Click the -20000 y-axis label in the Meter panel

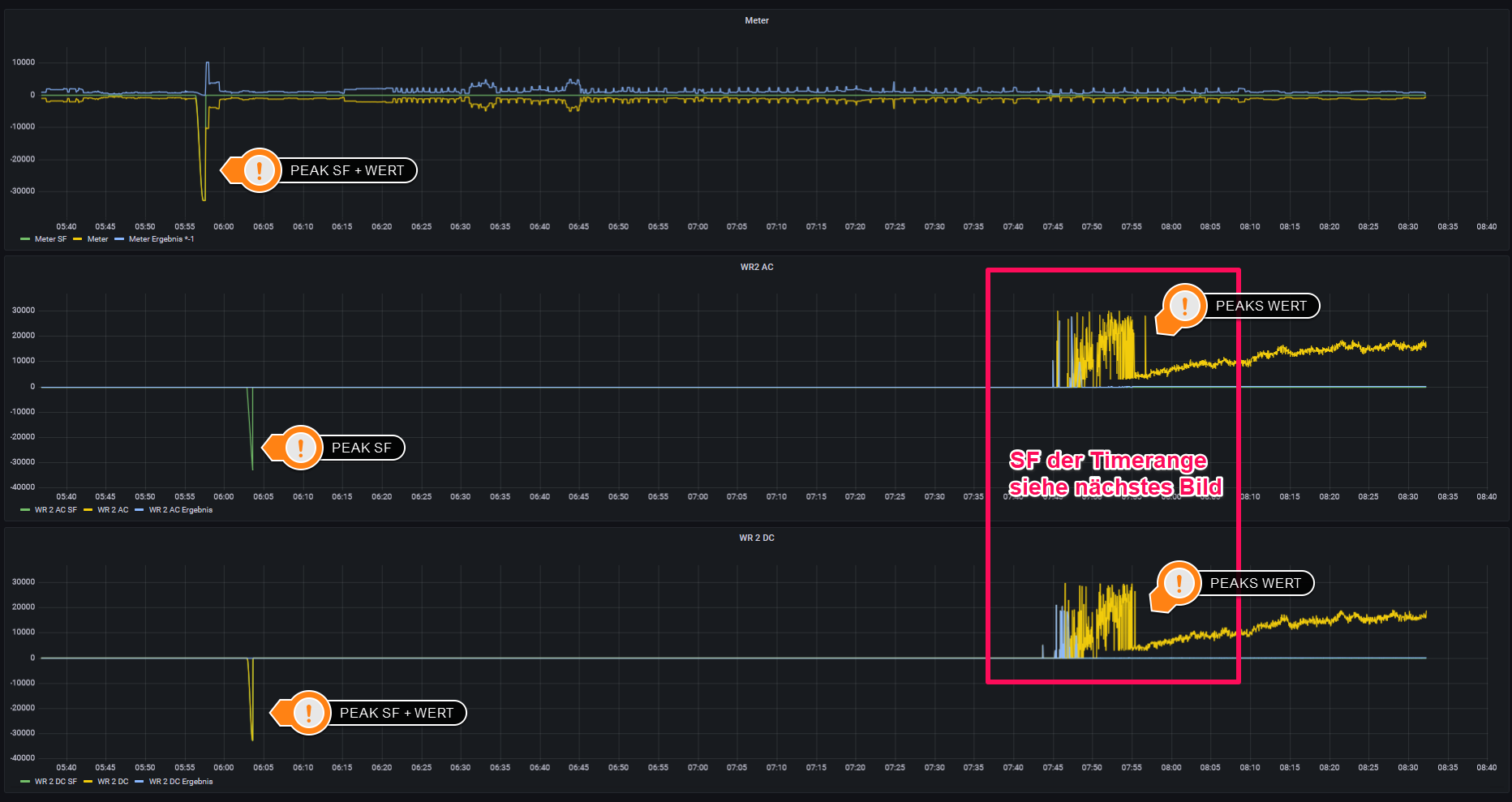click(x=23, y=159)
